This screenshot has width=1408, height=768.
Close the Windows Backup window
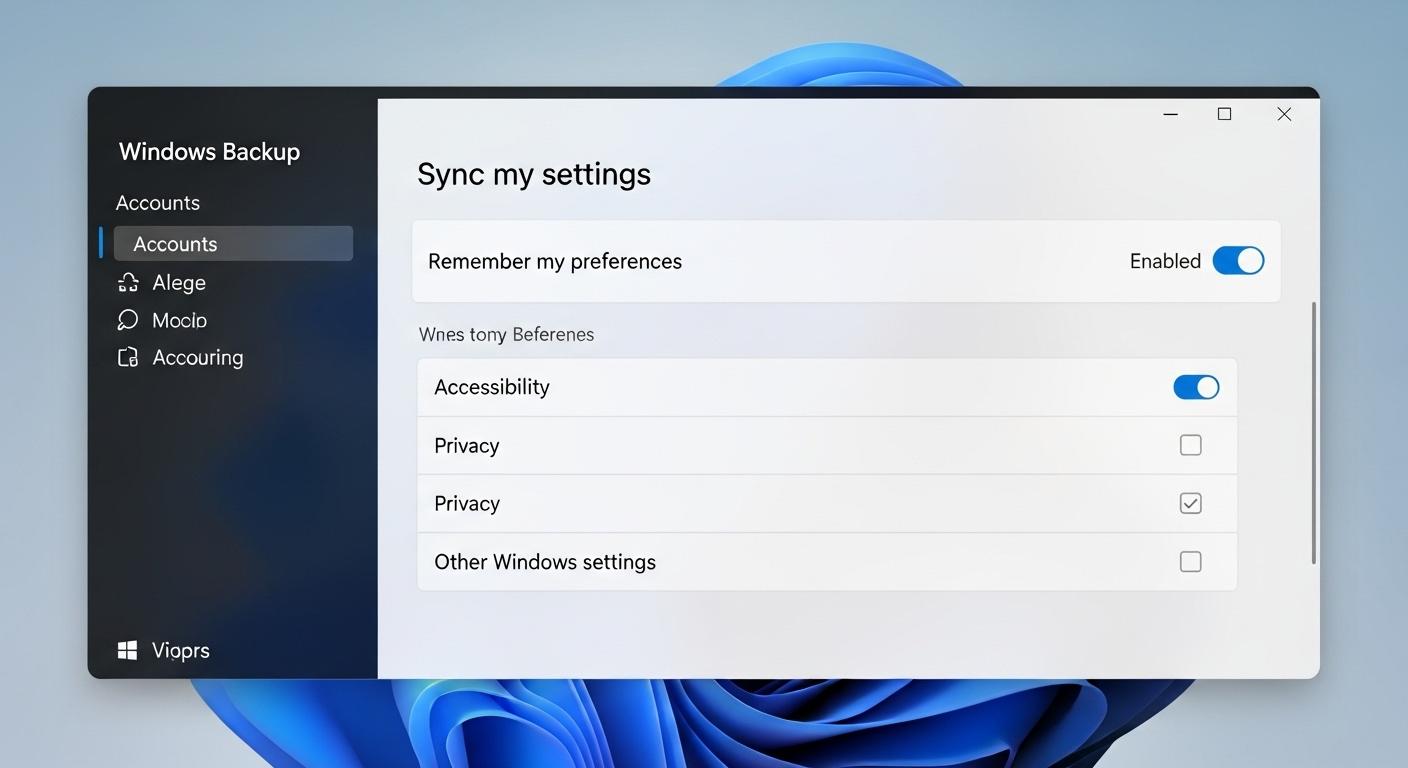coord(1284,115)
